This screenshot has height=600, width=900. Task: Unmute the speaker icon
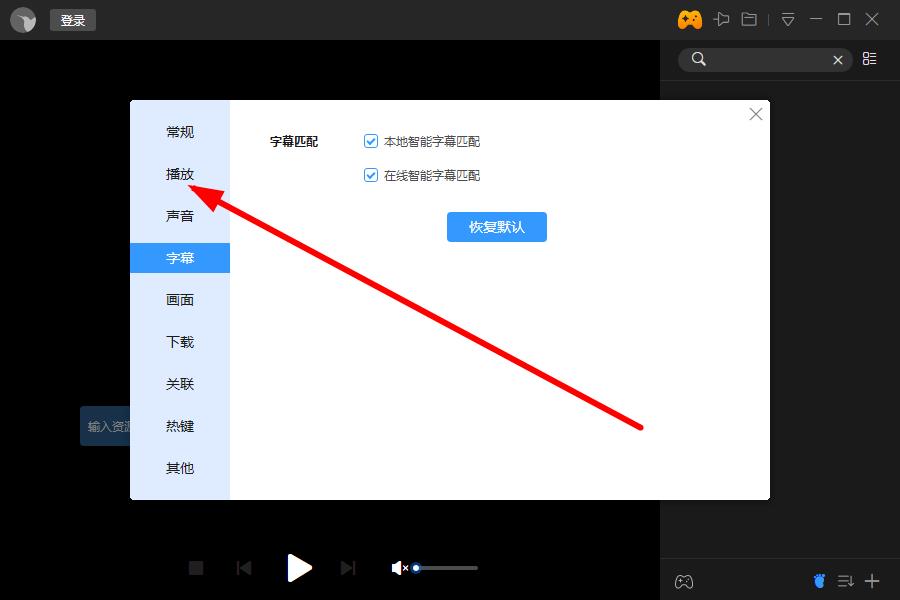399,568
